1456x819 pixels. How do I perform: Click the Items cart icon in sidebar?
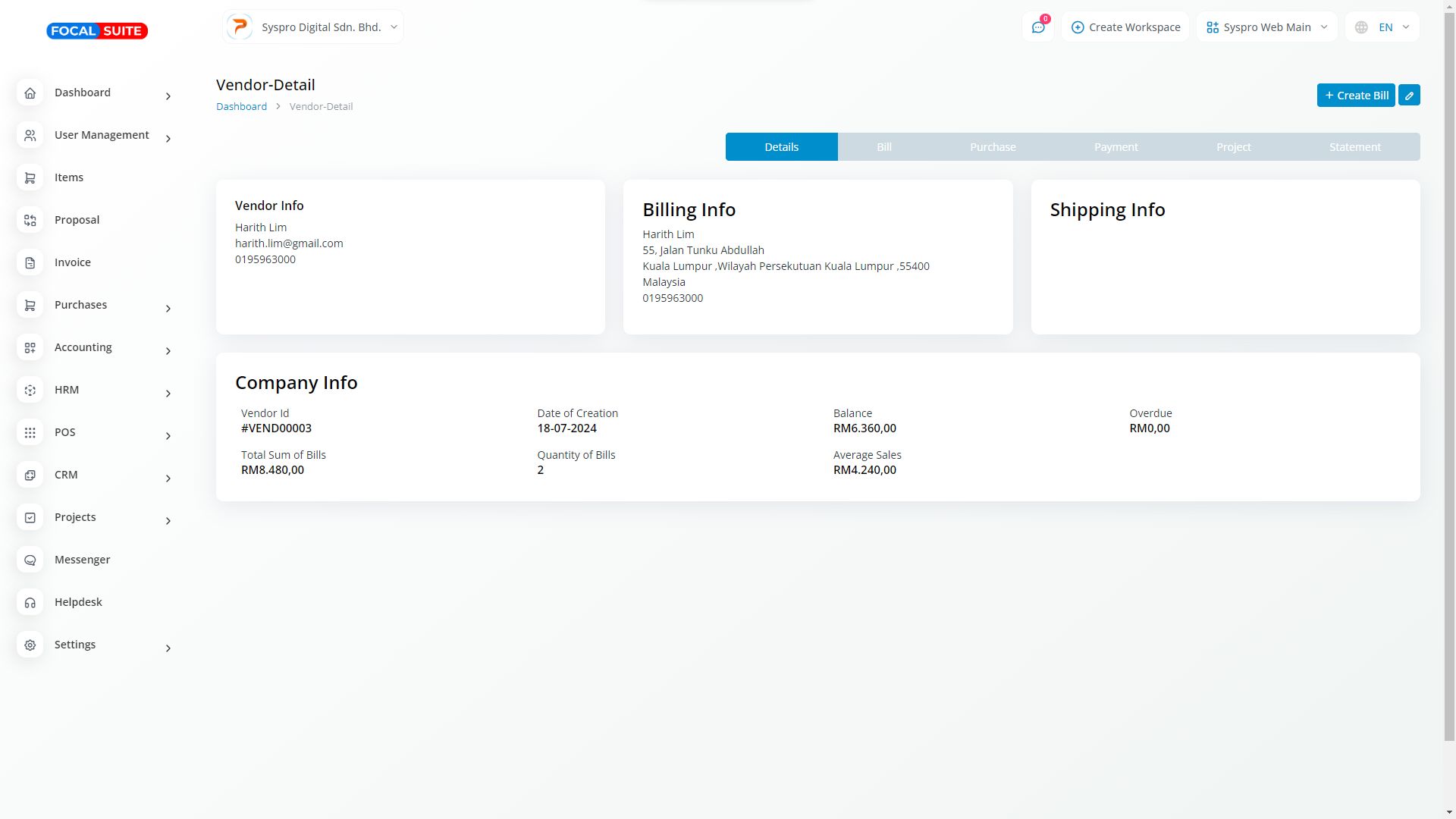(x=30, y=177)
